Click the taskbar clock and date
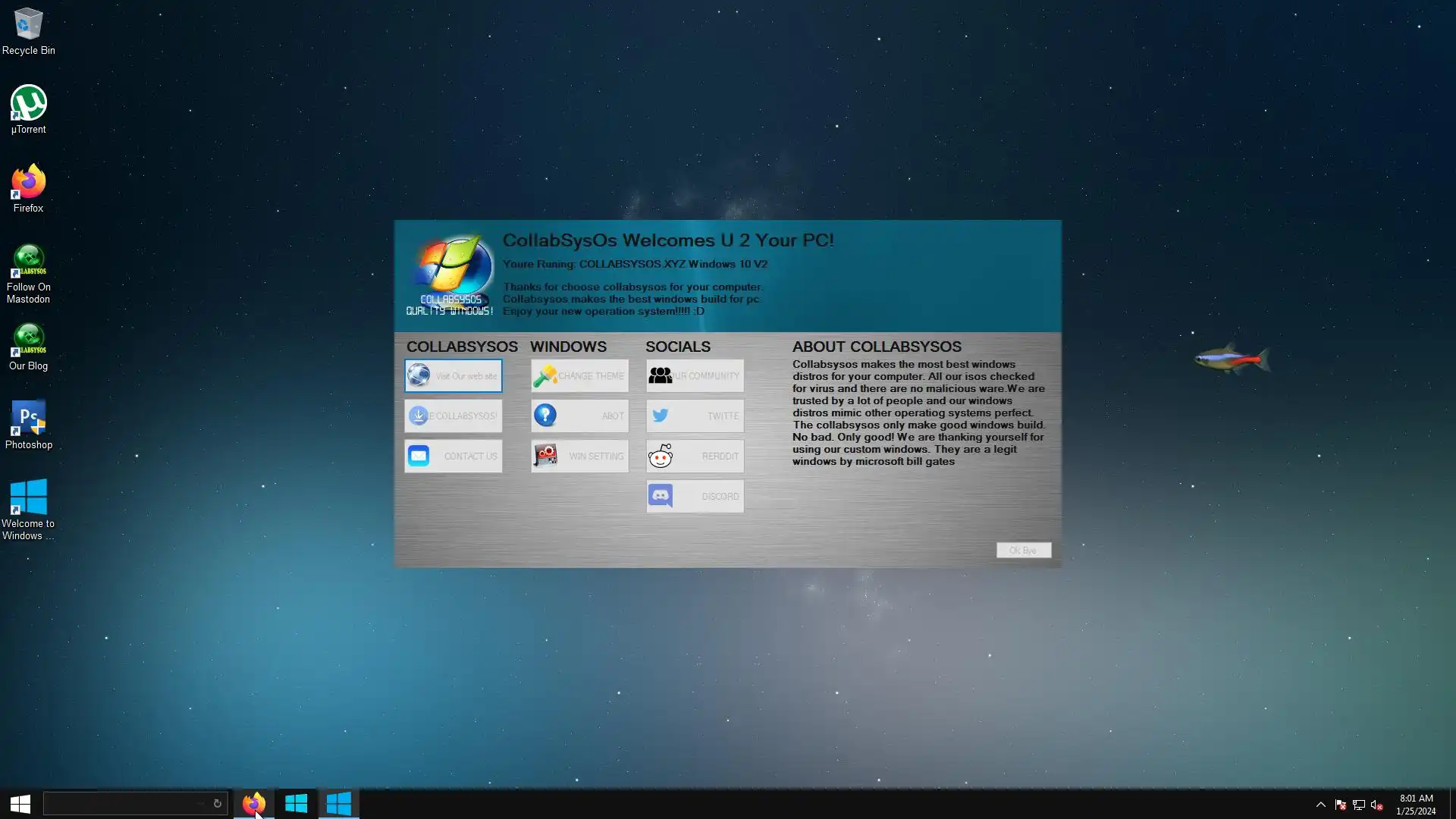The image size is (1456, 819). (x=1416, y=805)
